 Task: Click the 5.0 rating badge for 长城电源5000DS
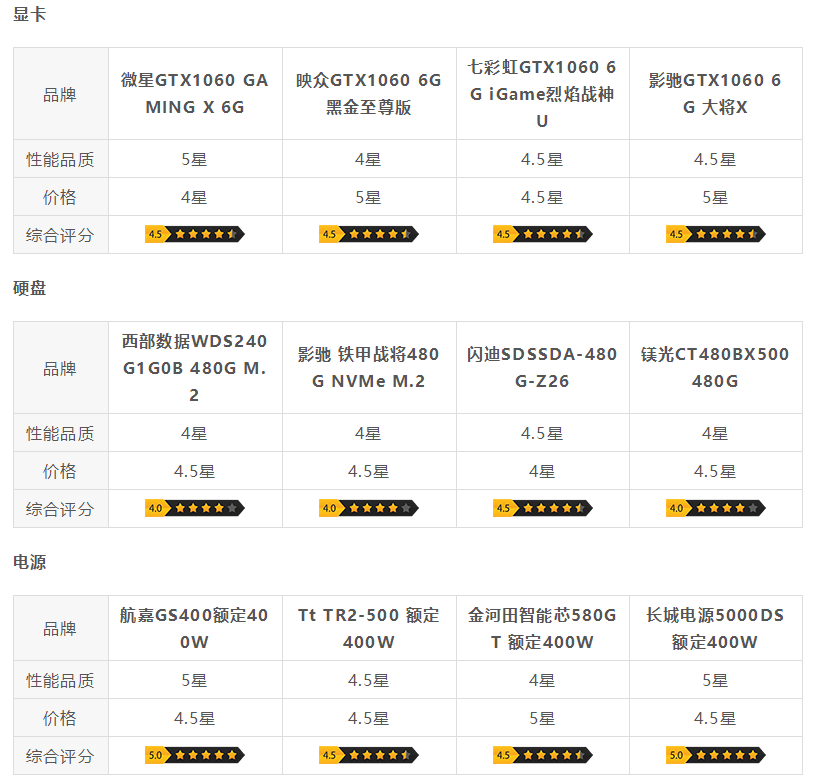716,755
